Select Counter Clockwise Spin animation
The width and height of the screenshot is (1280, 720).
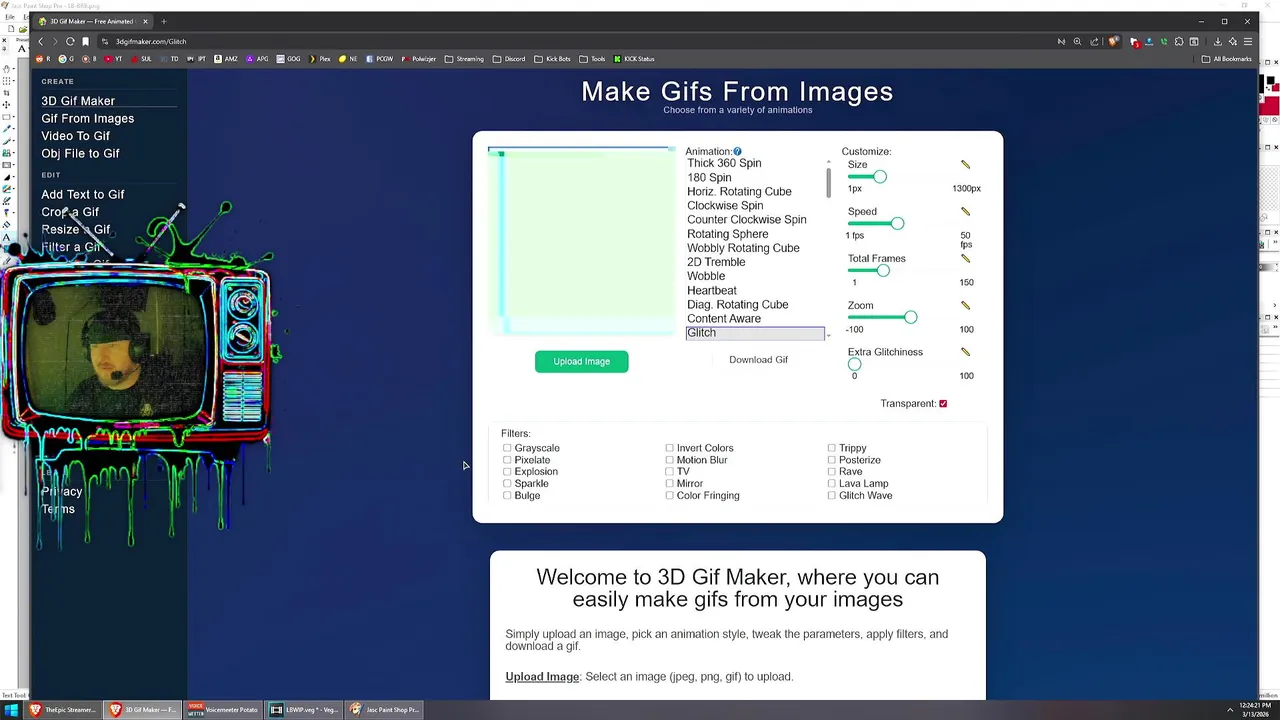point(747,219)
